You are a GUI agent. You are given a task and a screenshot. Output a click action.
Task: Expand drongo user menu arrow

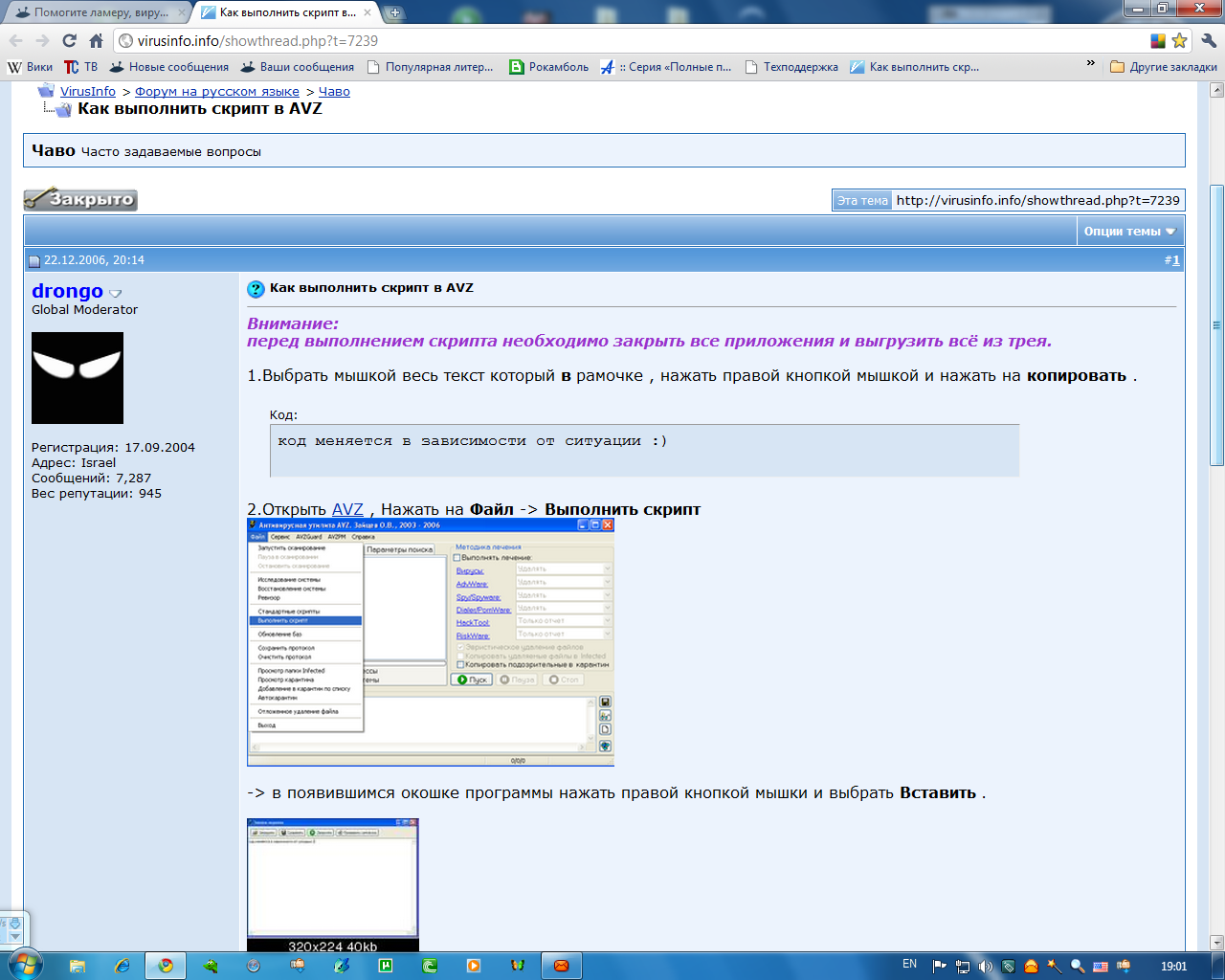pos(116,294)
